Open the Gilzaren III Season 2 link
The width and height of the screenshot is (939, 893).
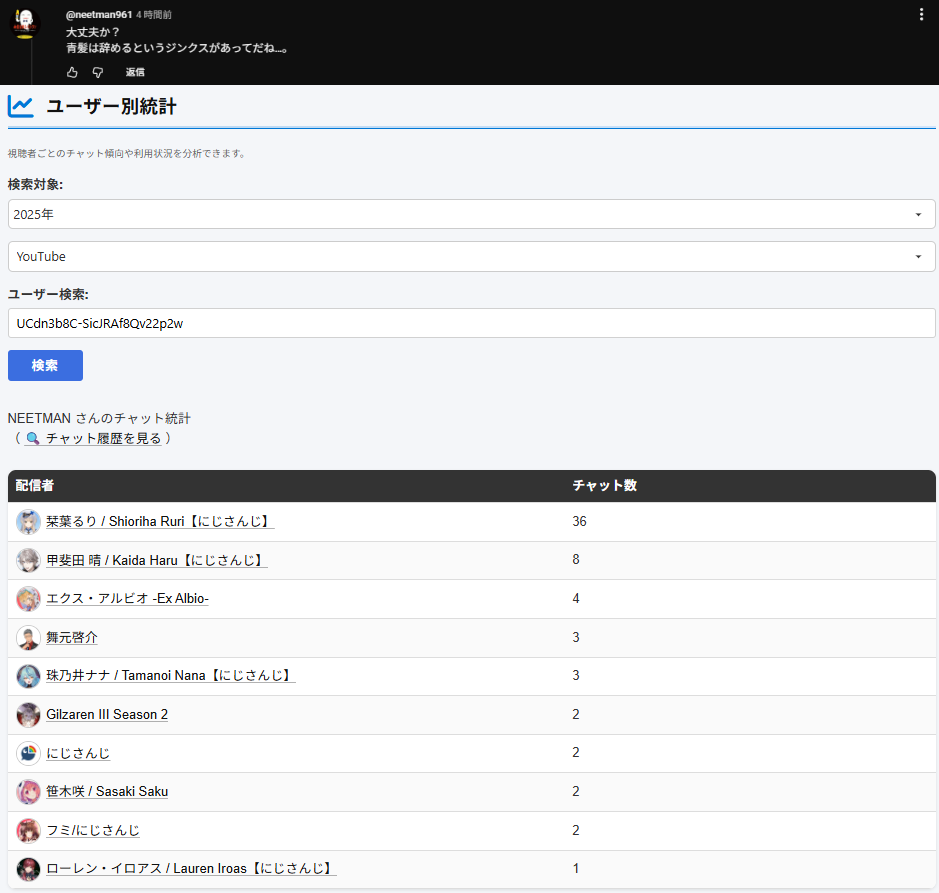pos(107,714)
